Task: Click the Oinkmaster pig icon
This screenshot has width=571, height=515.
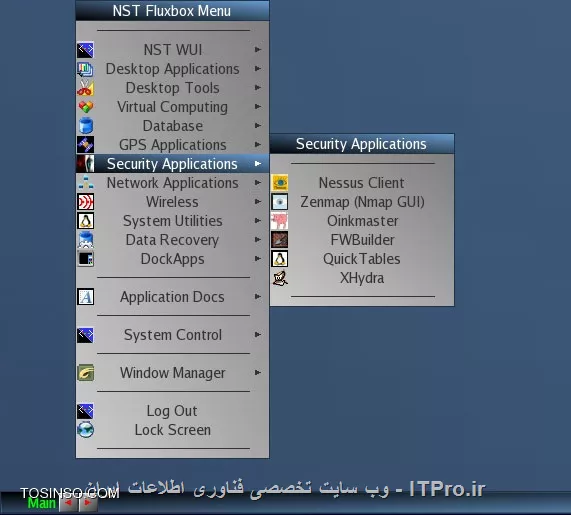Action: click(x=280, y=221)
